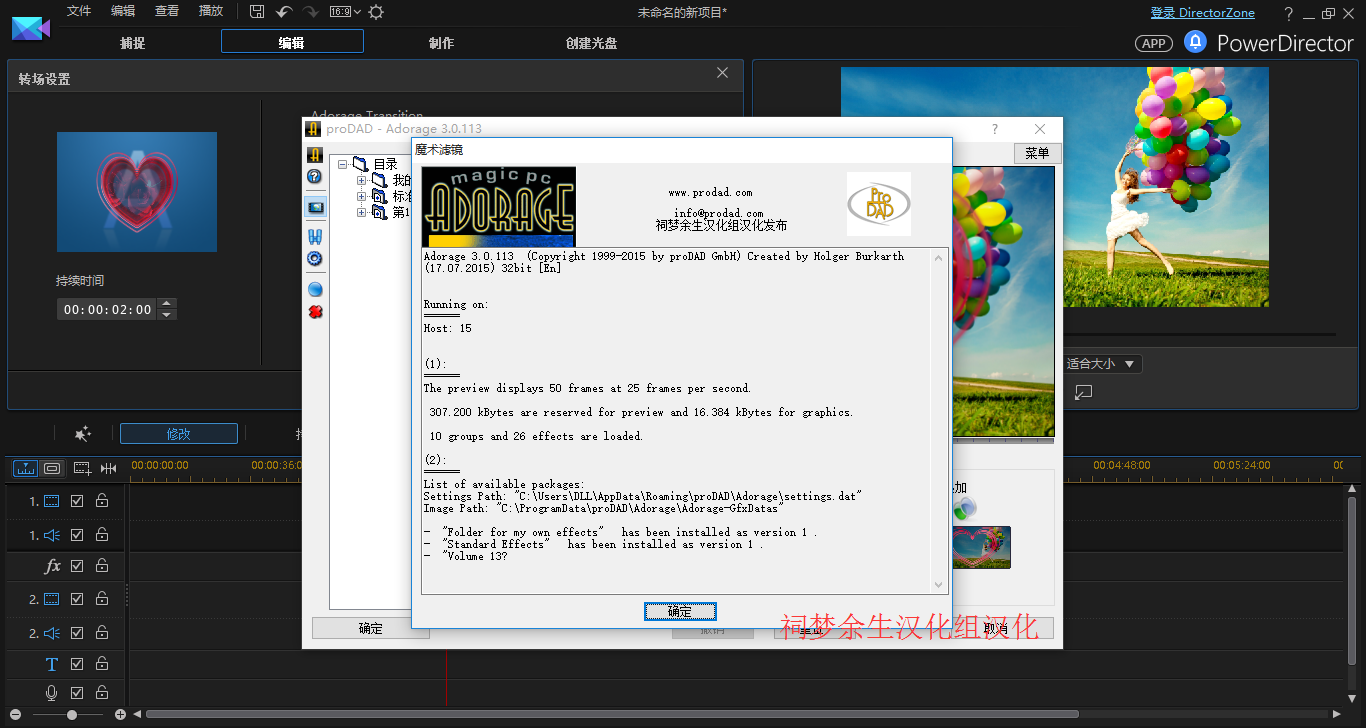Open the Adorage blue gear settings icon
The image size is (1366, 728).
[314, 259]
